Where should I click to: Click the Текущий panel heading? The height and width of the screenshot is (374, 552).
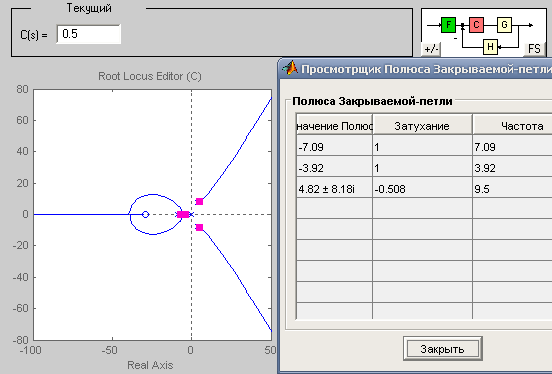point(89,8)
